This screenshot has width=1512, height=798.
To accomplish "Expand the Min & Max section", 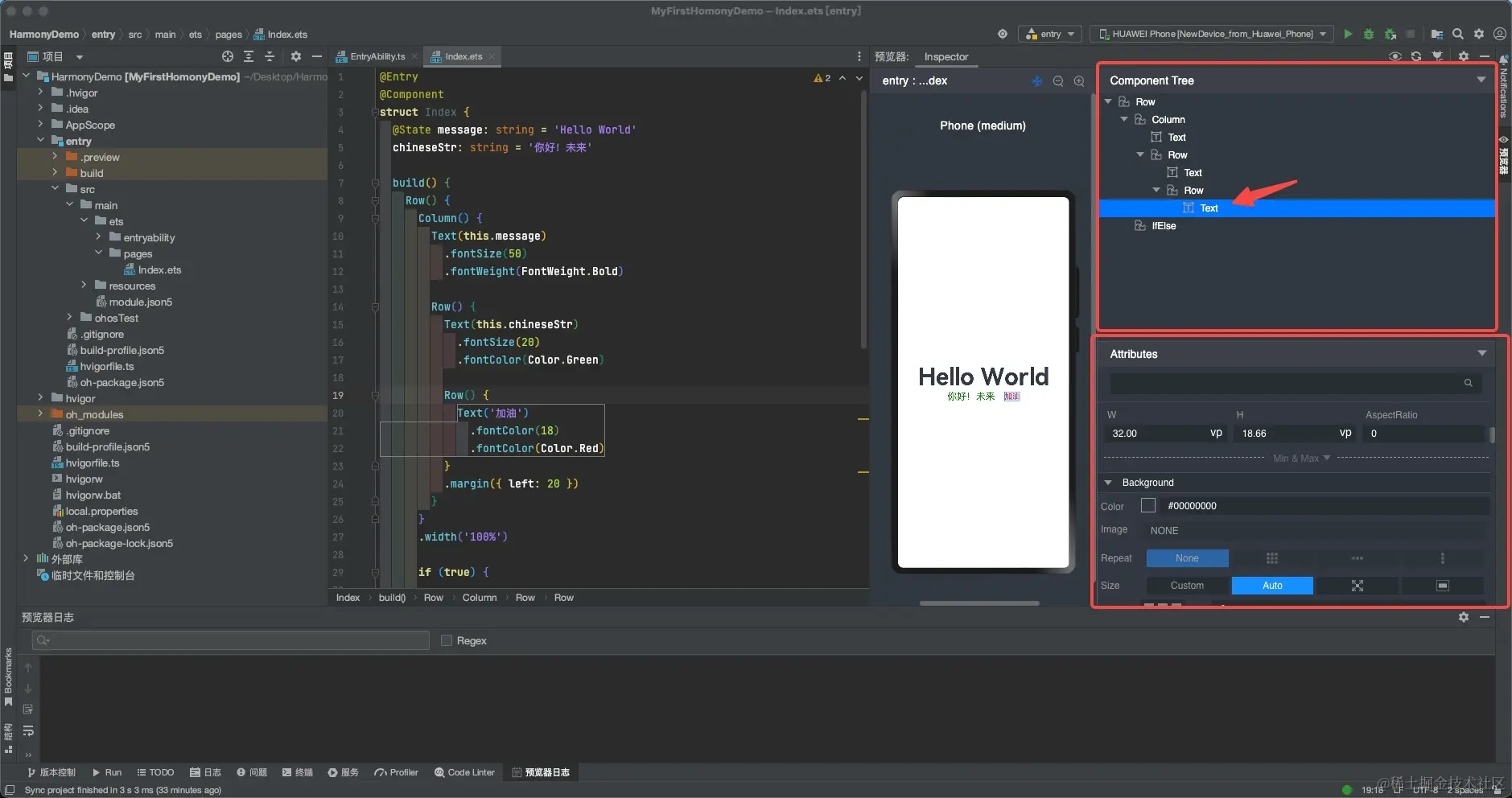I will pyautogui.click(x=1301, y=458).
